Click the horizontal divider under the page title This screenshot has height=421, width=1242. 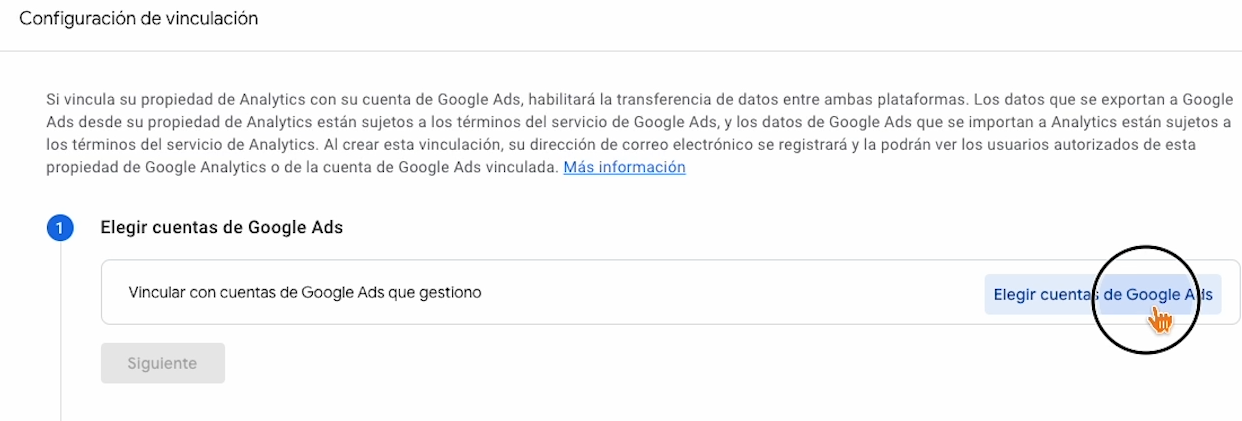[621, 51]
